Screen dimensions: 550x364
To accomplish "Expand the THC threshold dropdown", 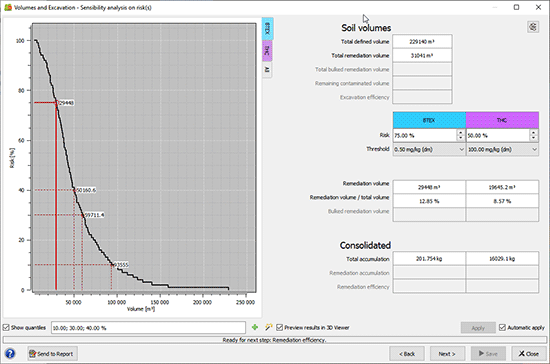I will 502,149.
